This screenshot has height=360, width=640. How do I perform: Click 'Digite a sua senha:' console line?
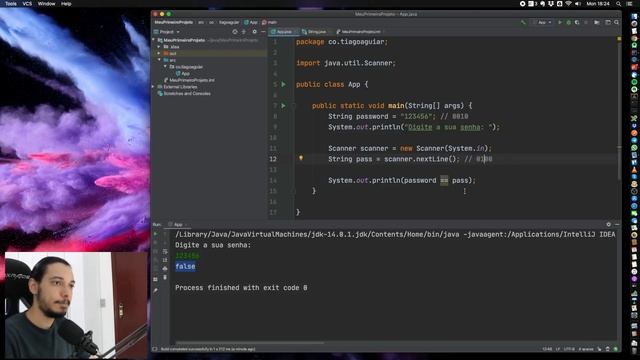coord(213,245)
